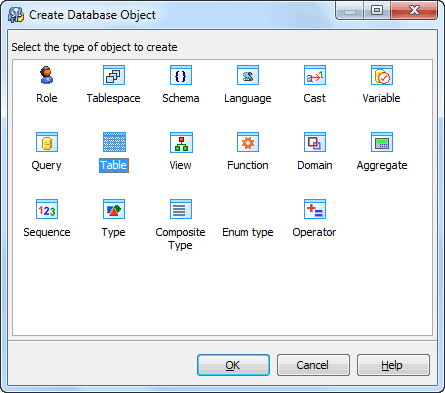Choose the Variable icon
The height and width of the screenshot is (393, 445).
pos(382,75)
